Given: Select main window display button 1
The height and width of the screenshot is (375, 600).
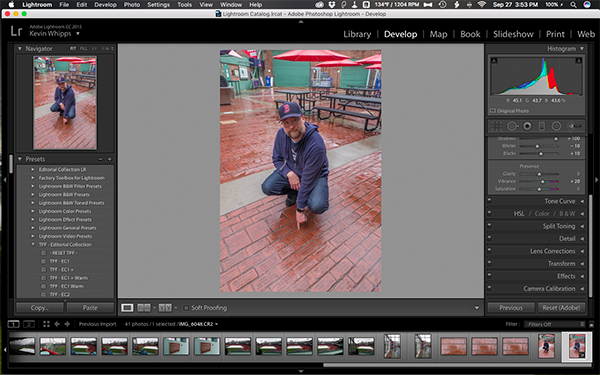Looking at the screenshot, I should tap(13, 324).
